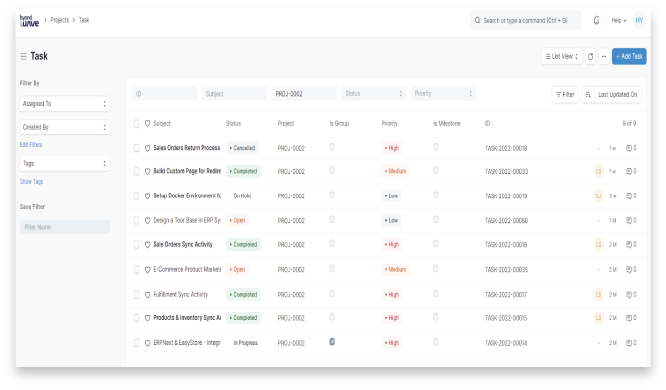Like the Fulfilment Sync Activity task

pyautogui.click(x=147, y=294)
